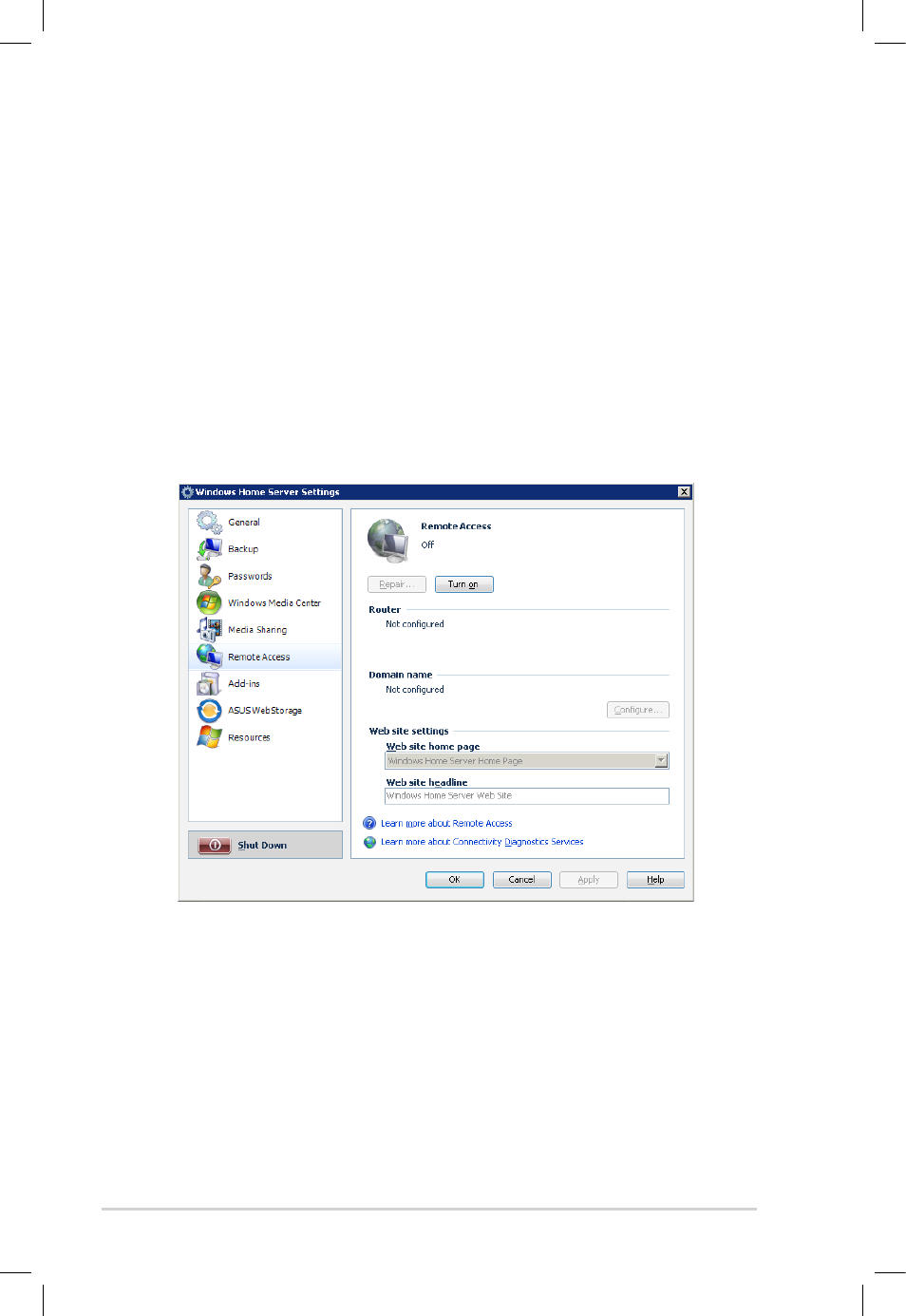Click the Resources Windows flag icon
Image resolution: width=906 pixels, height=1316 pixels.
tap(209, 736)
